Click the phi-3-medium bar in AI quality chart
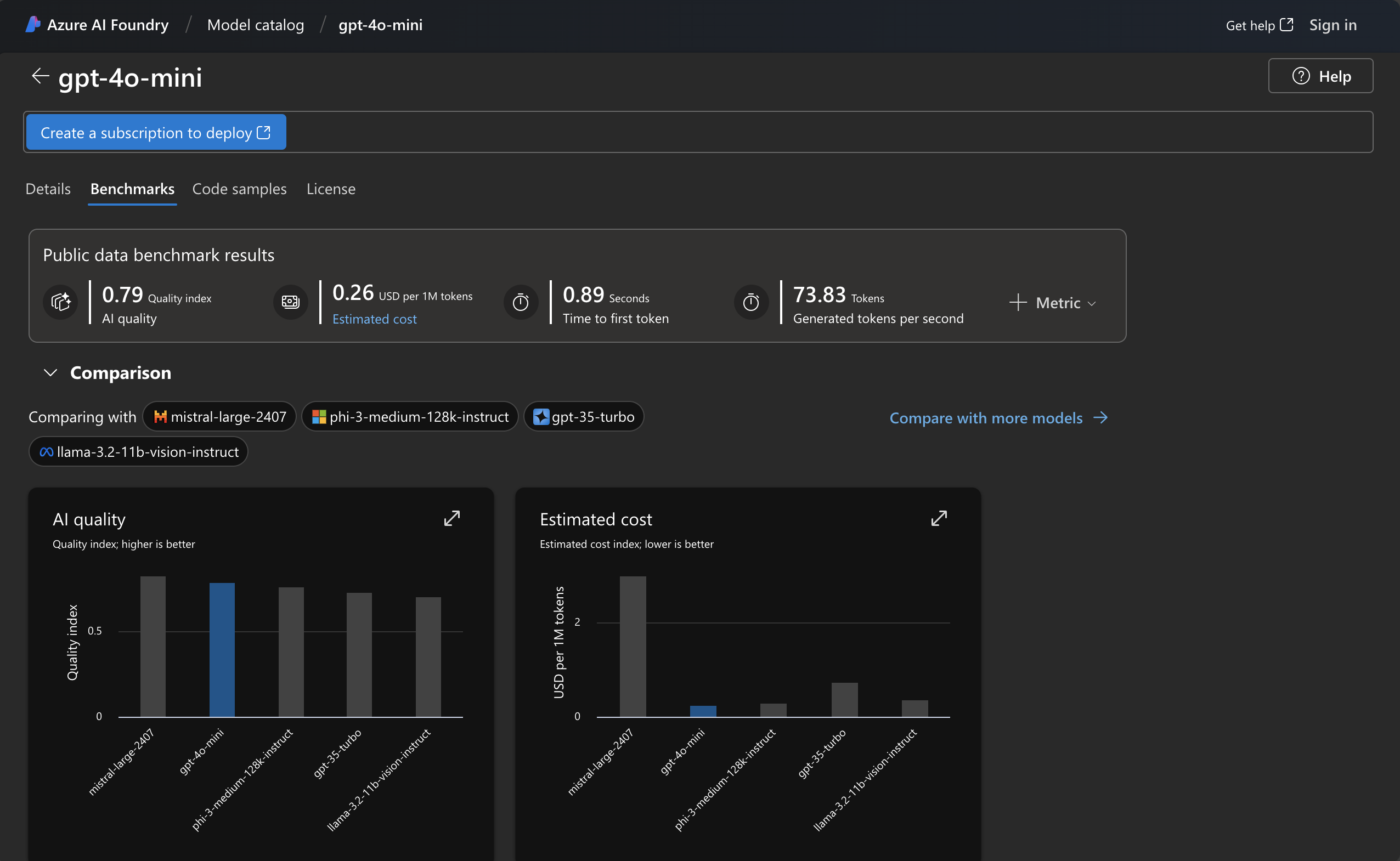This screenshot has height=861, width=1400. click(291, 652)
